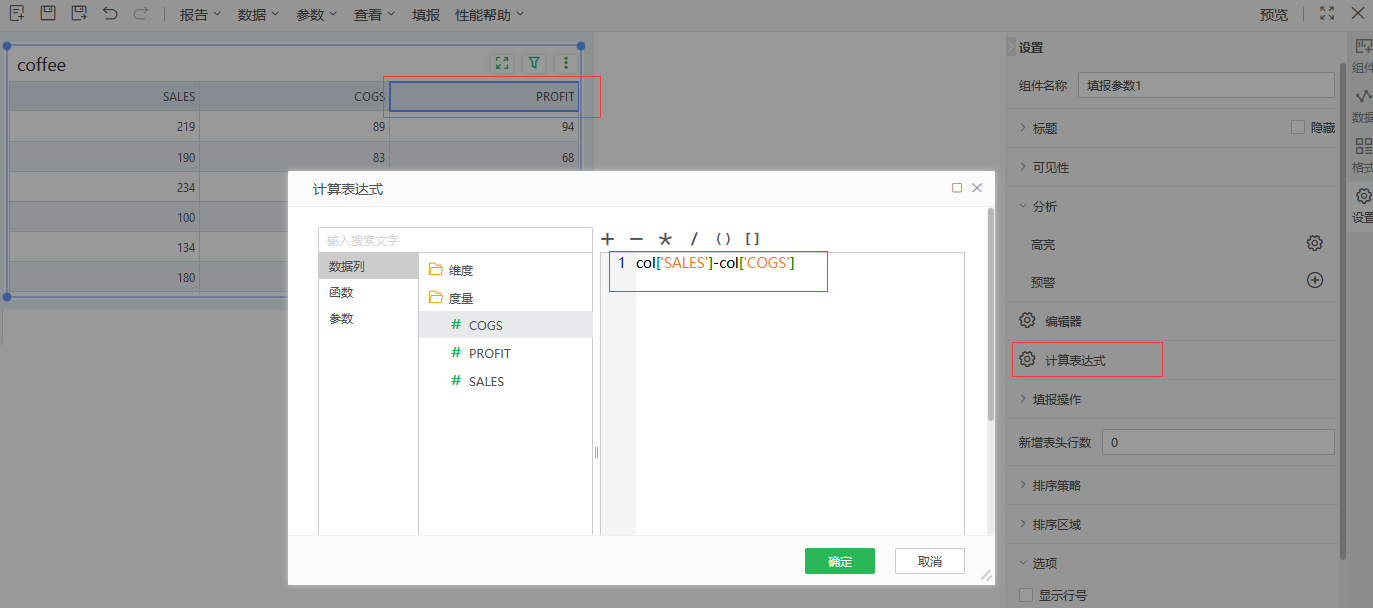Open the highlight (高亮) gear settings
The width and height of the screenshot is (1373, 608).
[1315, 243]
